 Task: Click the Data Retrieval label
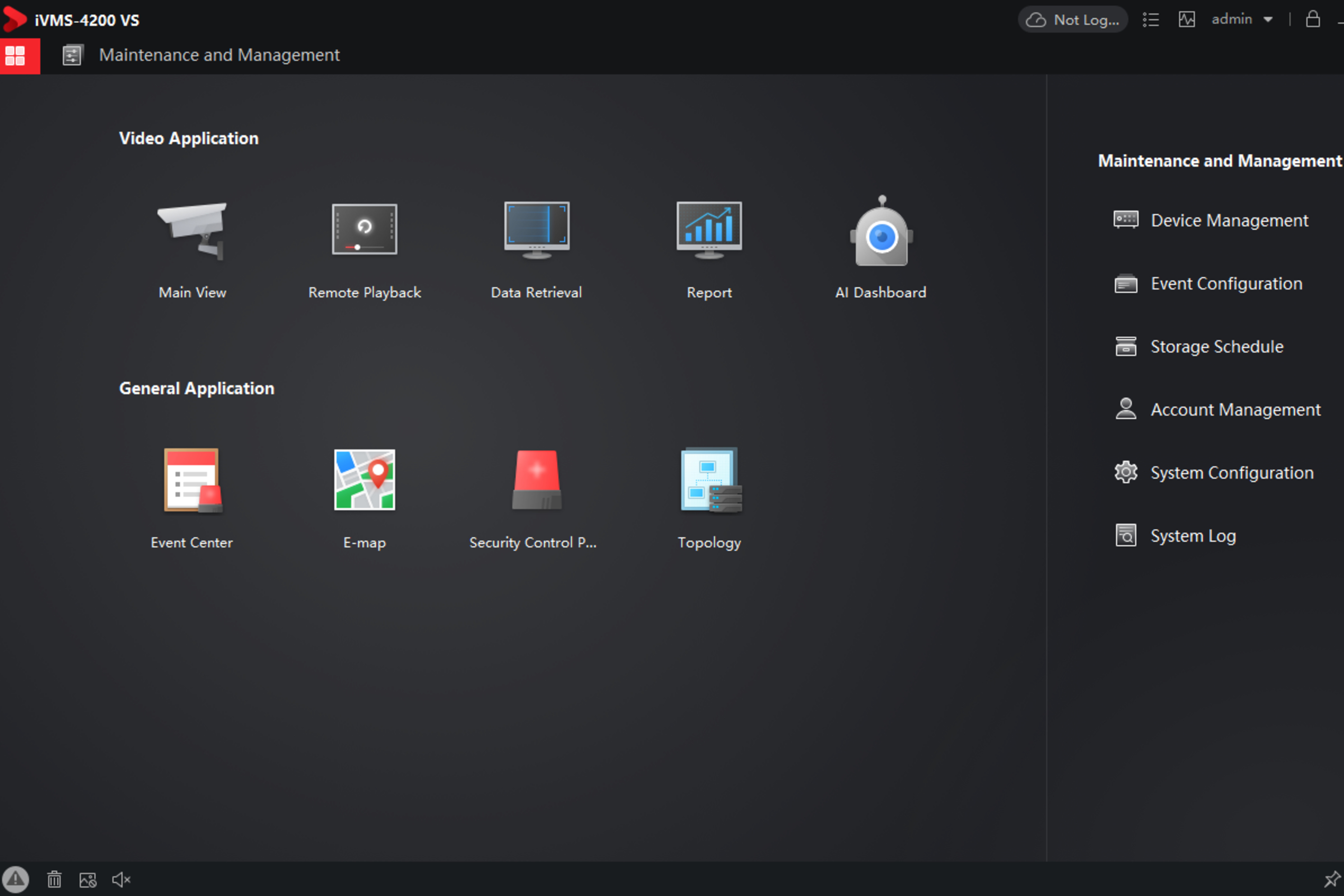[x=536, y=293]
